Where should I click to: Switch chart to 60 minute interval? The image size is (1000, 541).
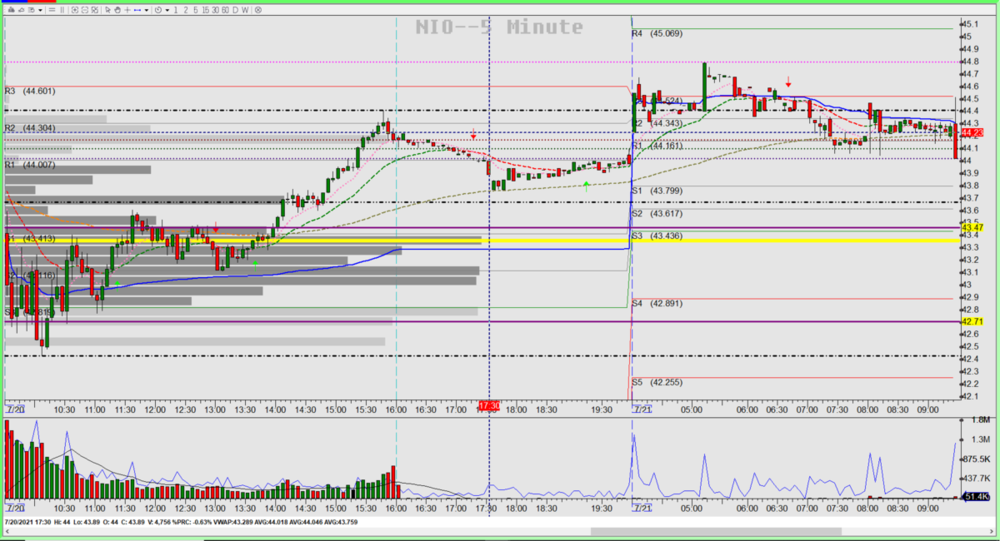pyautogui.click(x=225, y=10)
